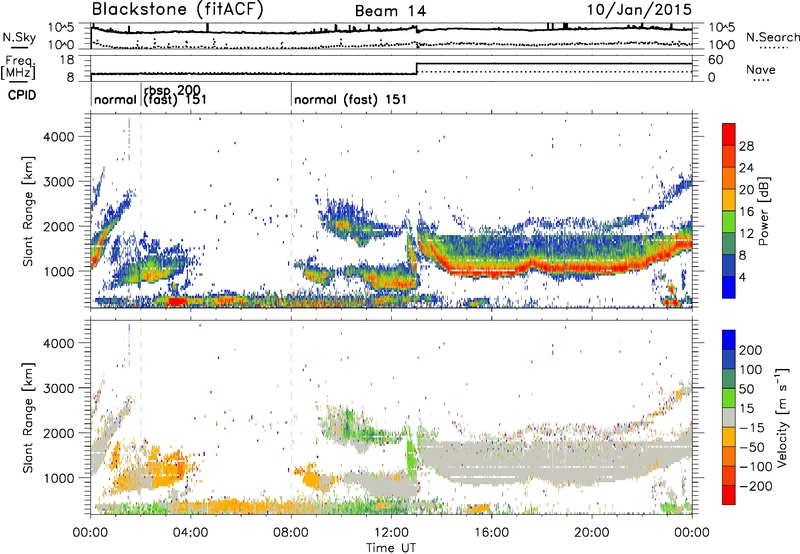Click the date "10/Jan/2015"
This screenshot has width=800, height=554.
click(639, 10)
